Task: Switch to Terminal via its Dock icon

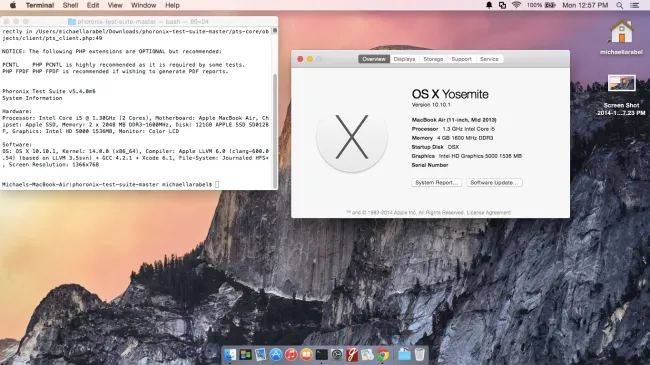Action: click(x=322, y=355)
